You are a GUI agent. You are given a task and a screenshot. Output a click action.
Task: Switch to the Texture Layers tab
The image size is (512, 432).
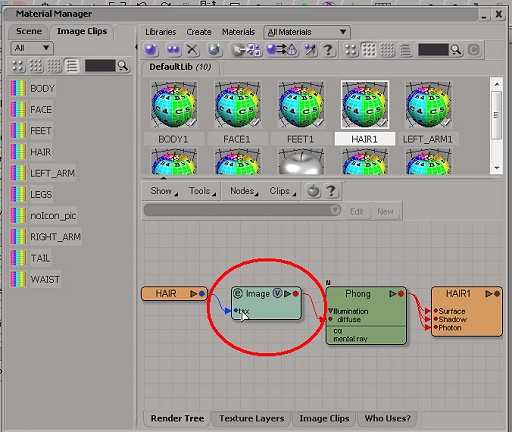pyautogui.click(x=252, y=418)
